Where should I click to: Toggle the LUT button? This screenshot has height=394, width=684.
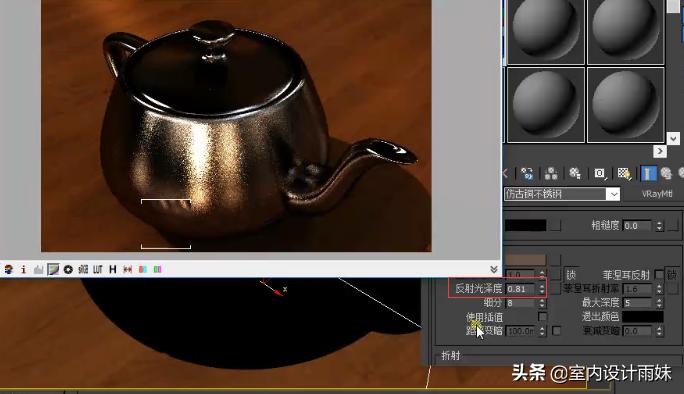98,270
